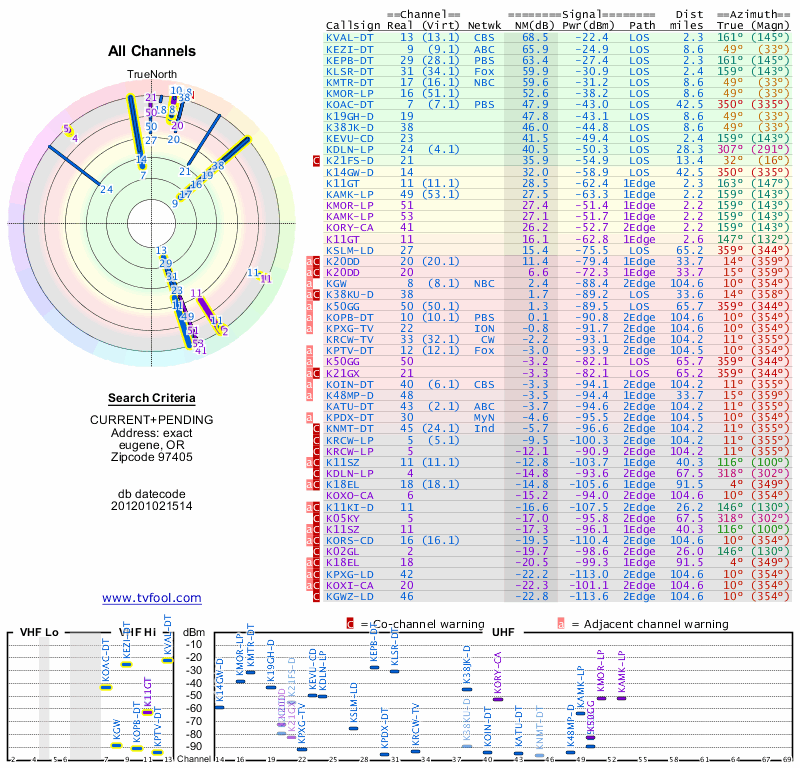This screenshot has width=800, height=768.
Task: Select the KOPB-DT callsign in the table
Action: pos(349,317)
